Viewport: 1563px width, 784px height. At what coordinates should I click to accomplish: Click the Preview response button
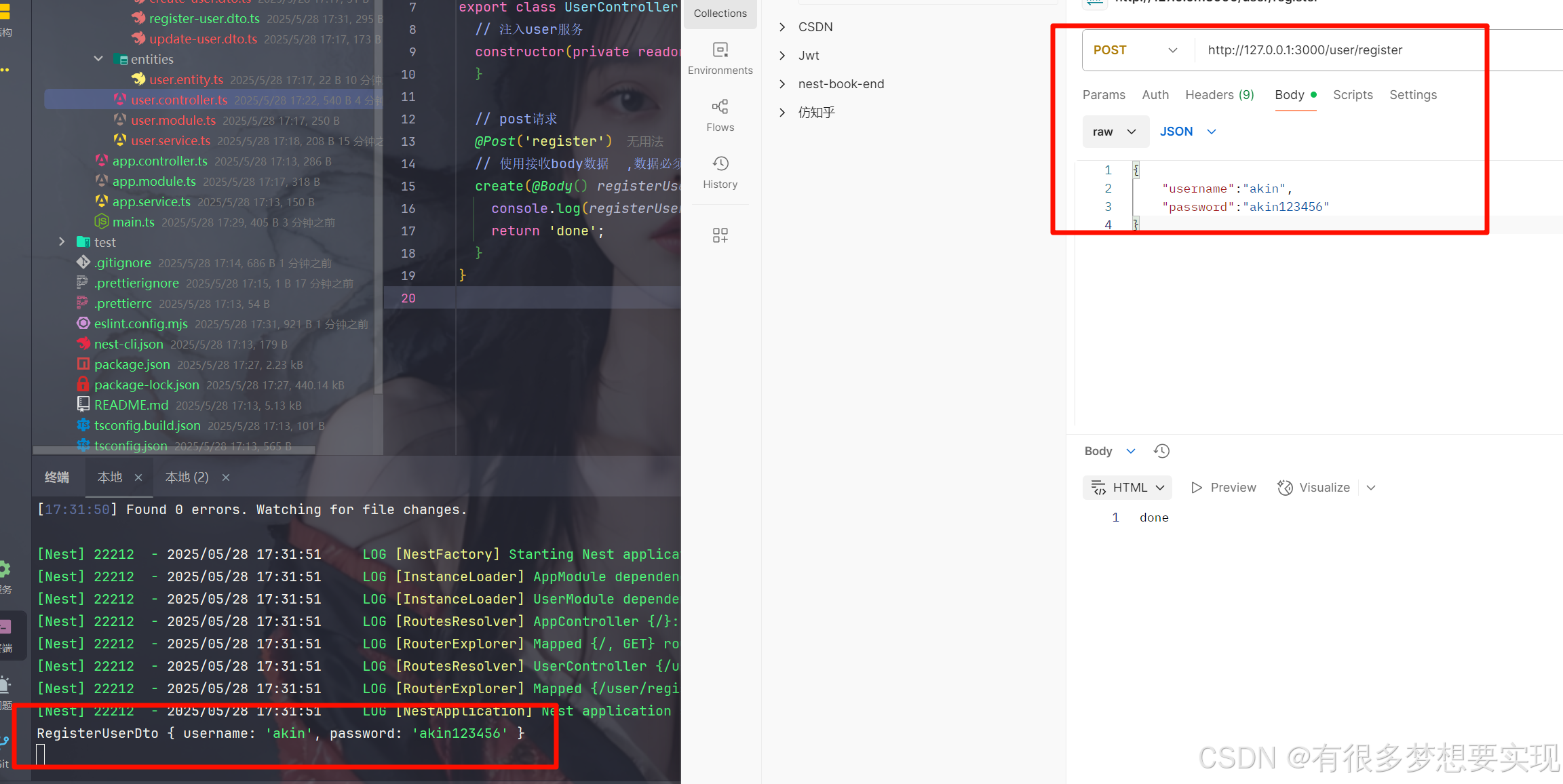tap(1223, 488)
